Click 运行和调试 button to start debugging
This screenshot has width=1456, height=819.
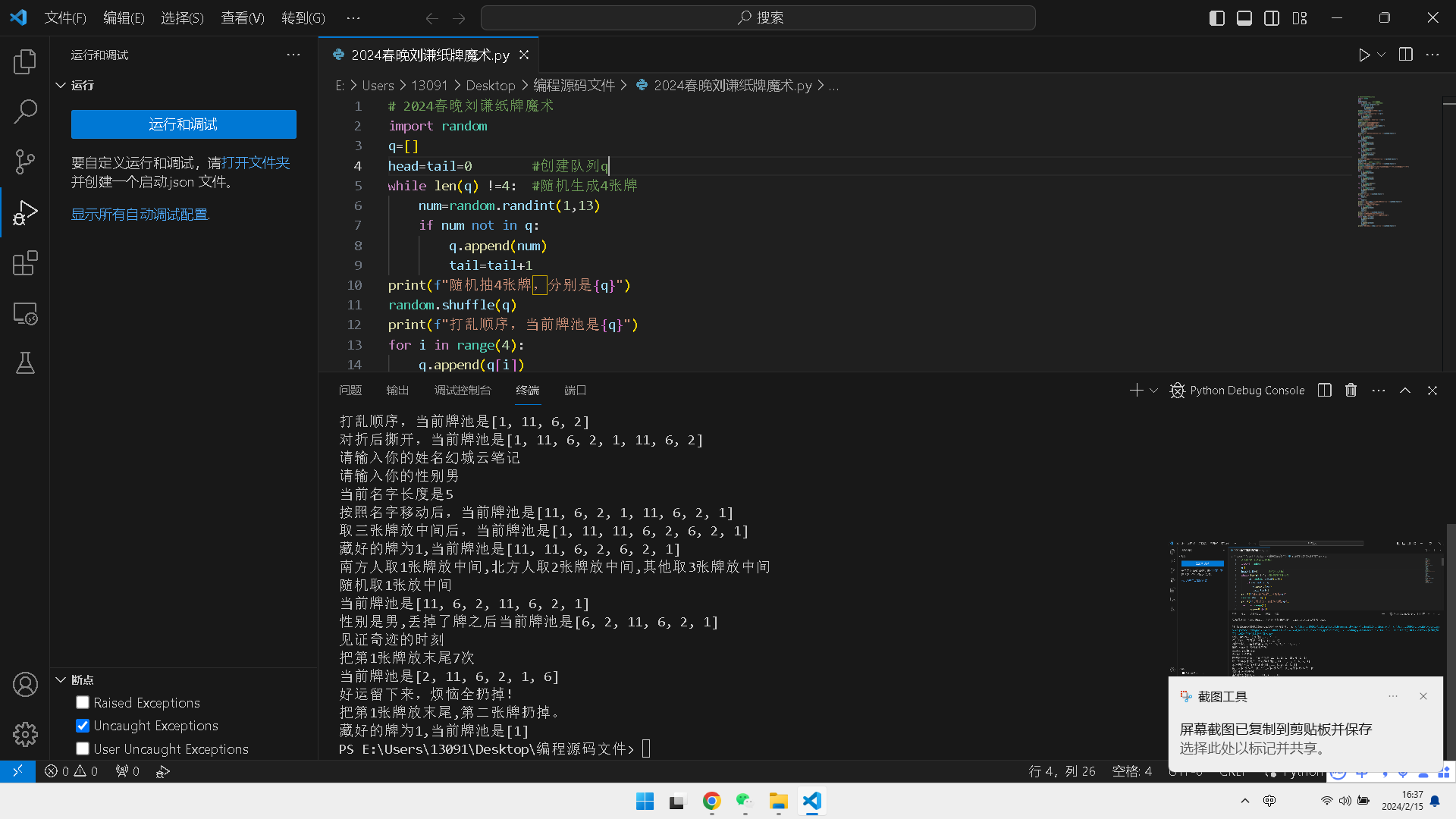coord(184,124)
